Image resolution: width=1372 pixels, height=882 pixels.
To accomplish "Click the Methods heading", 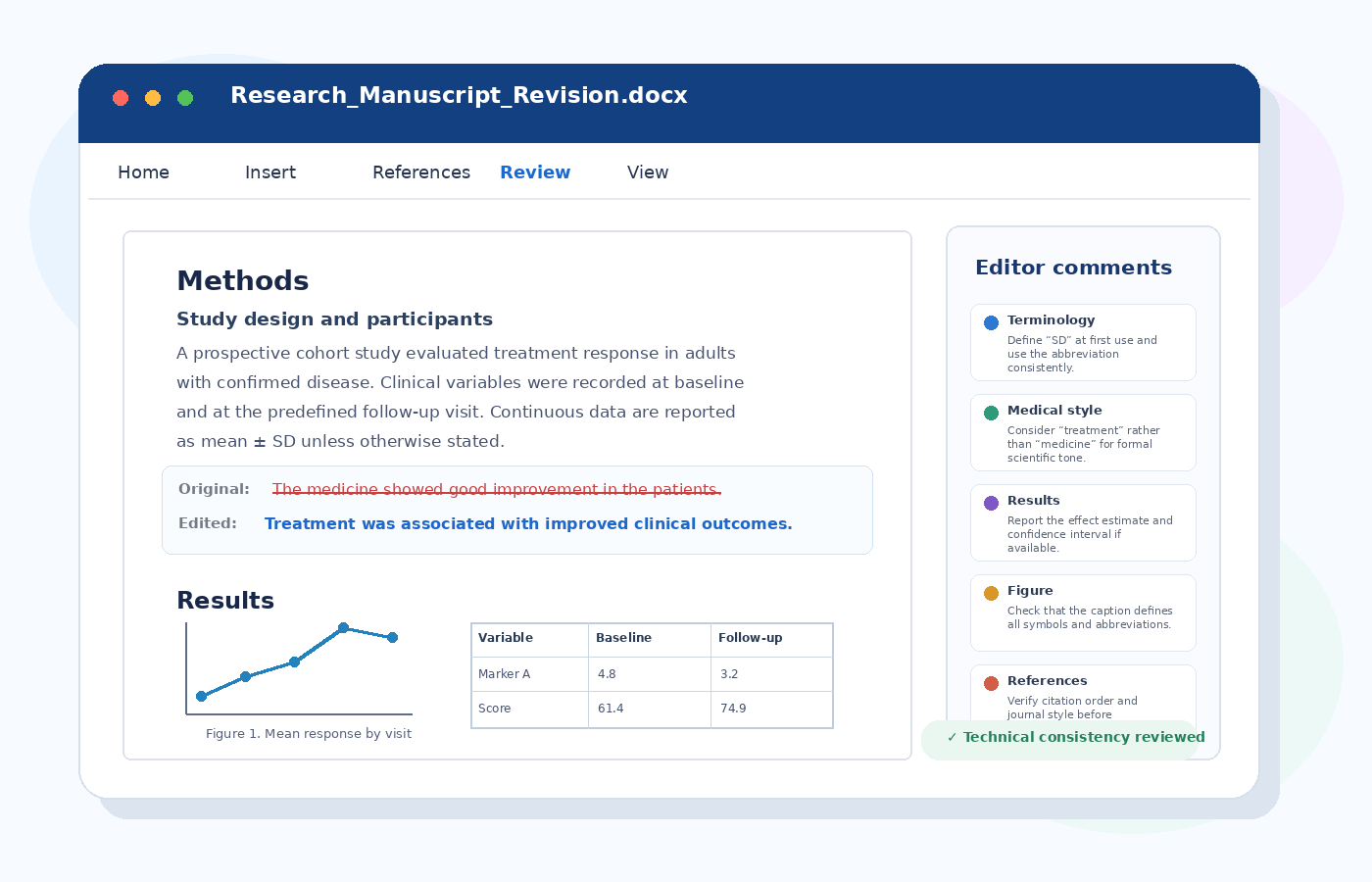I will click(x=243, y=281).
